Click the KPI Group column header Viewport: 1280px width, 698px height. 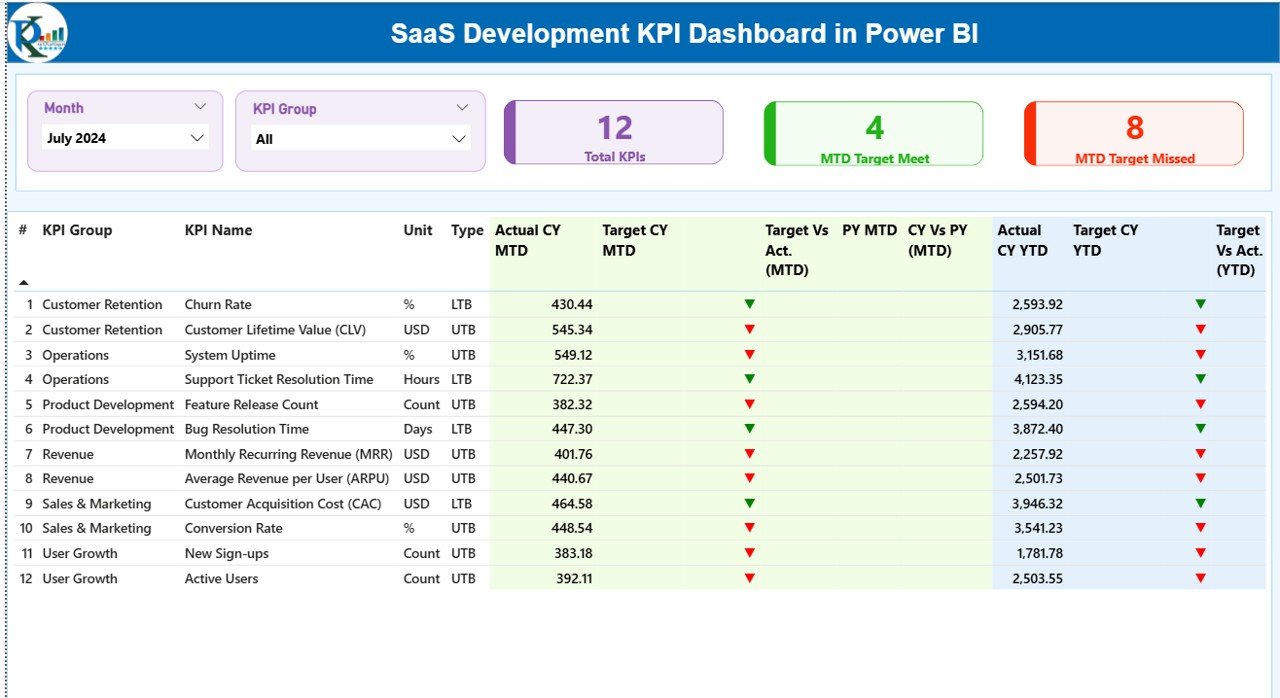tap(77, 230)
